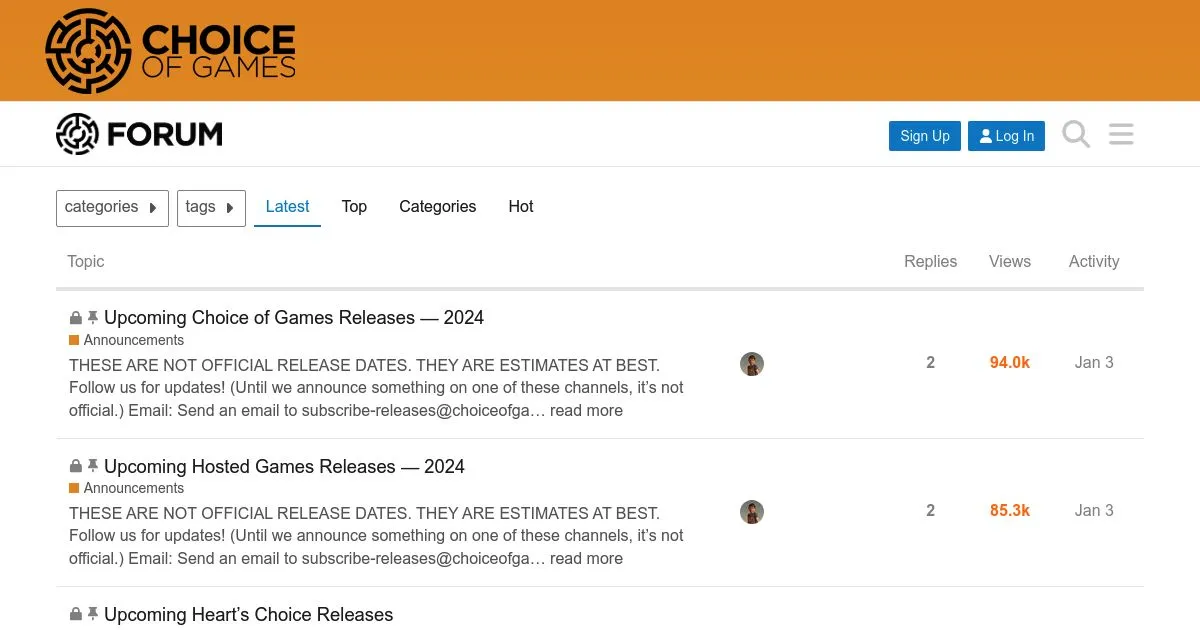
Task: Click the Forum maze logo
Action: point(139,134)
